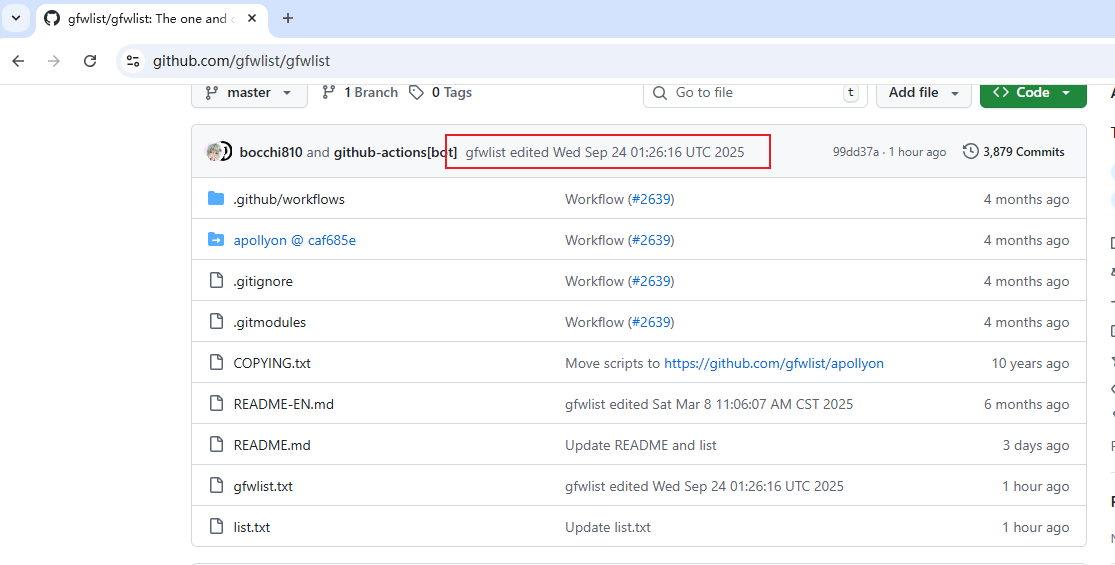Open commit hash 99dd37a
The image size is (1115, 565).
[855, 152]
